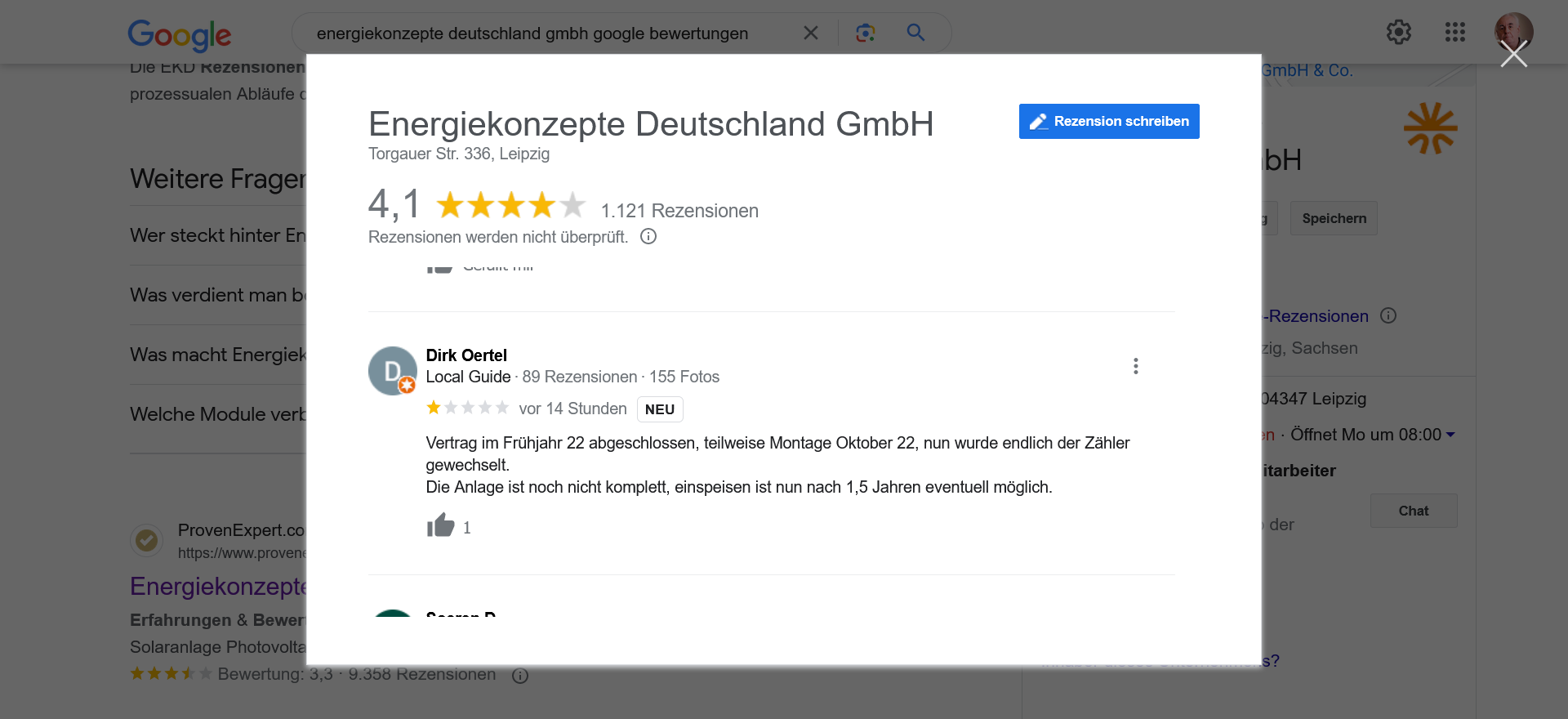Expand question 'Wer steckt hinter'

(x=217, y=235)
